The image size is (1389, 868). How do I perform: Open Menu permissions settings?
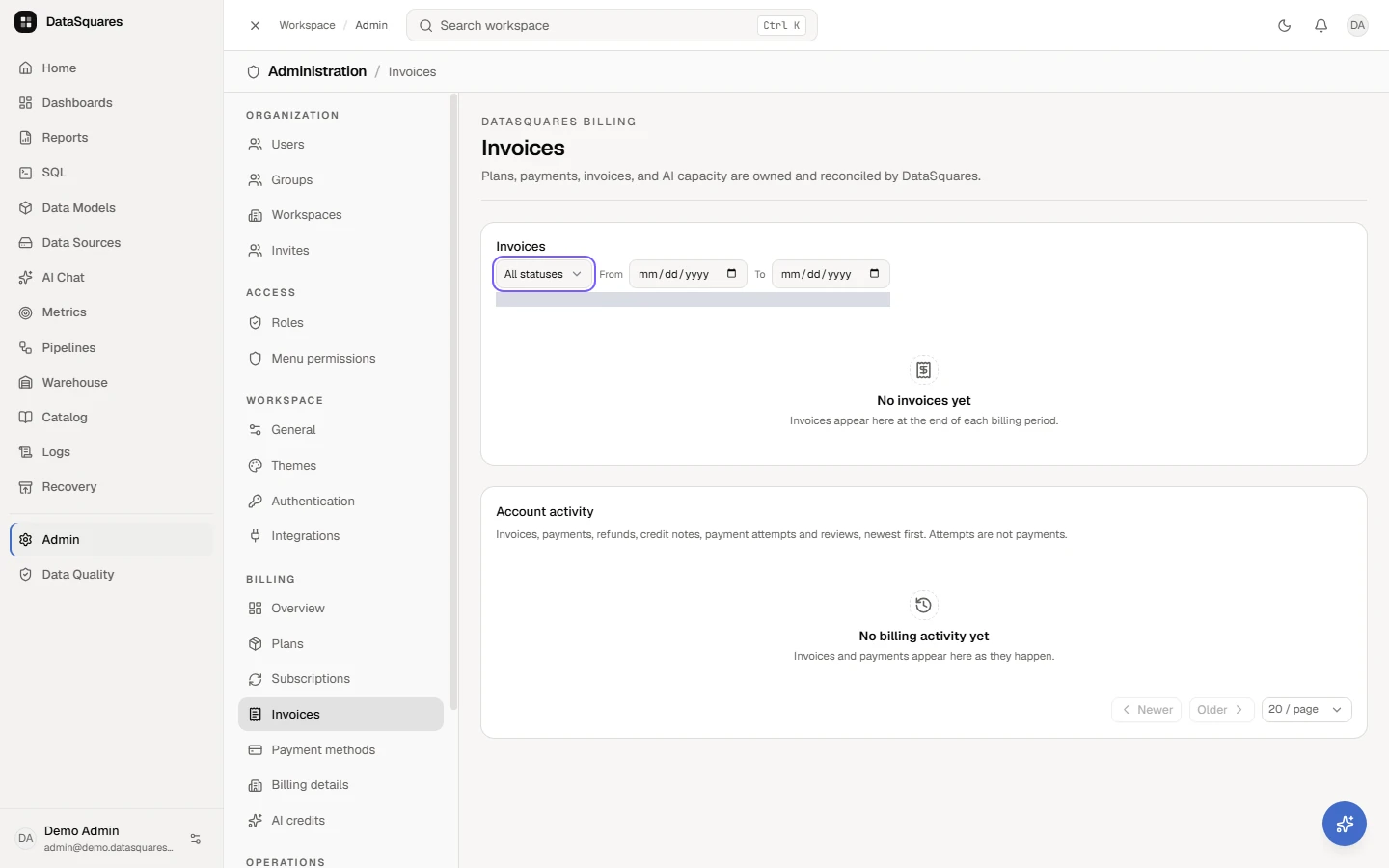pyautogui.click(x=340, y=359)
